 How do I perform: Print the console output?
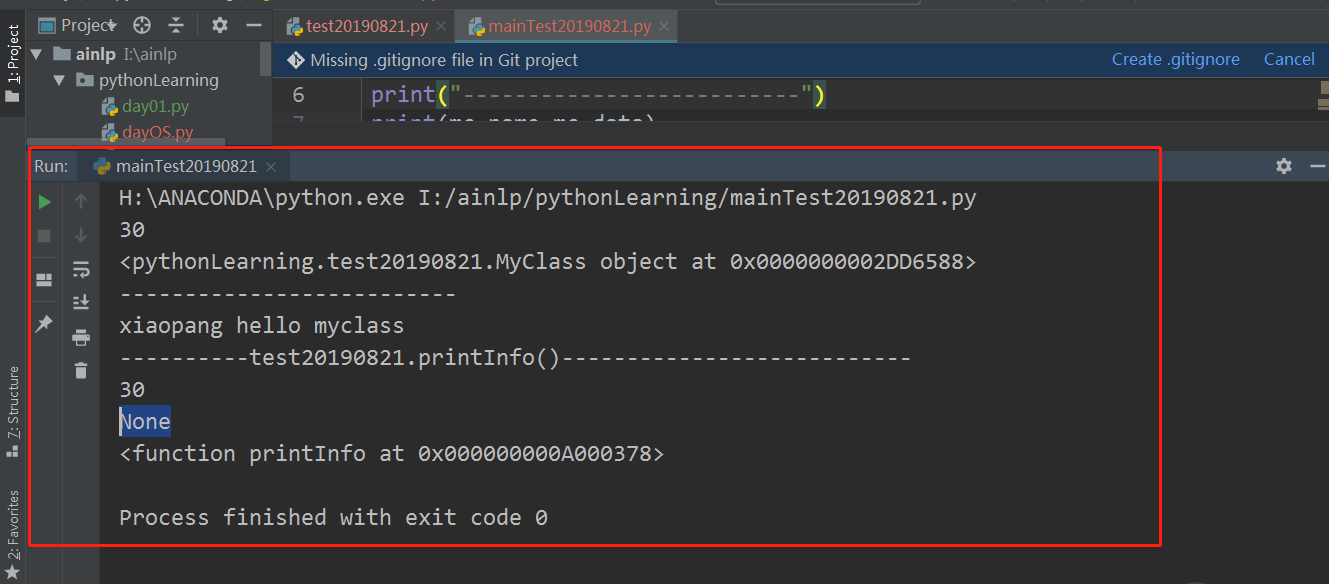click(x=81, y=338)
